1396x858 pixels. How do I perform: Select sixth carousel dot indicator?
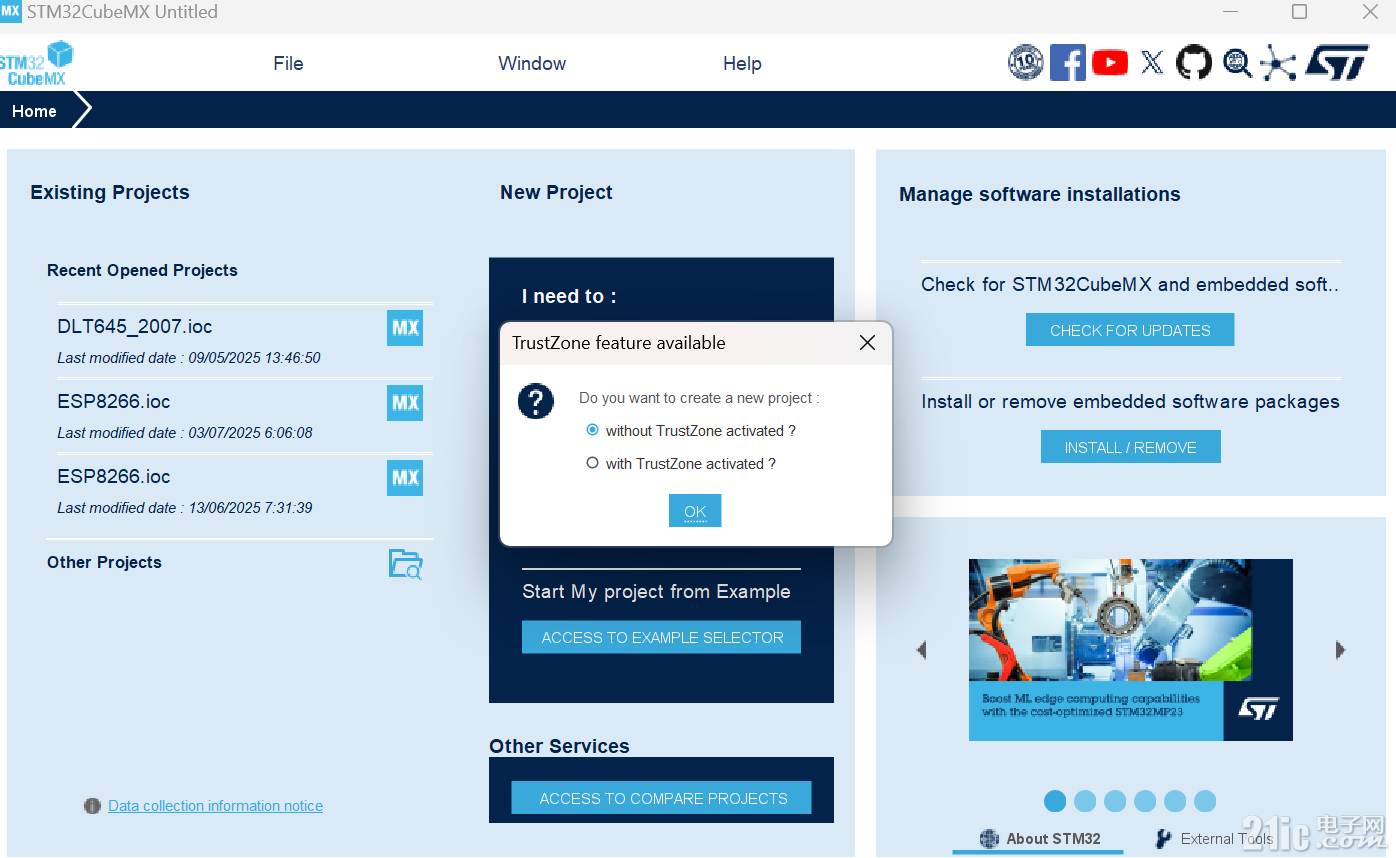tap(1205, 801)
